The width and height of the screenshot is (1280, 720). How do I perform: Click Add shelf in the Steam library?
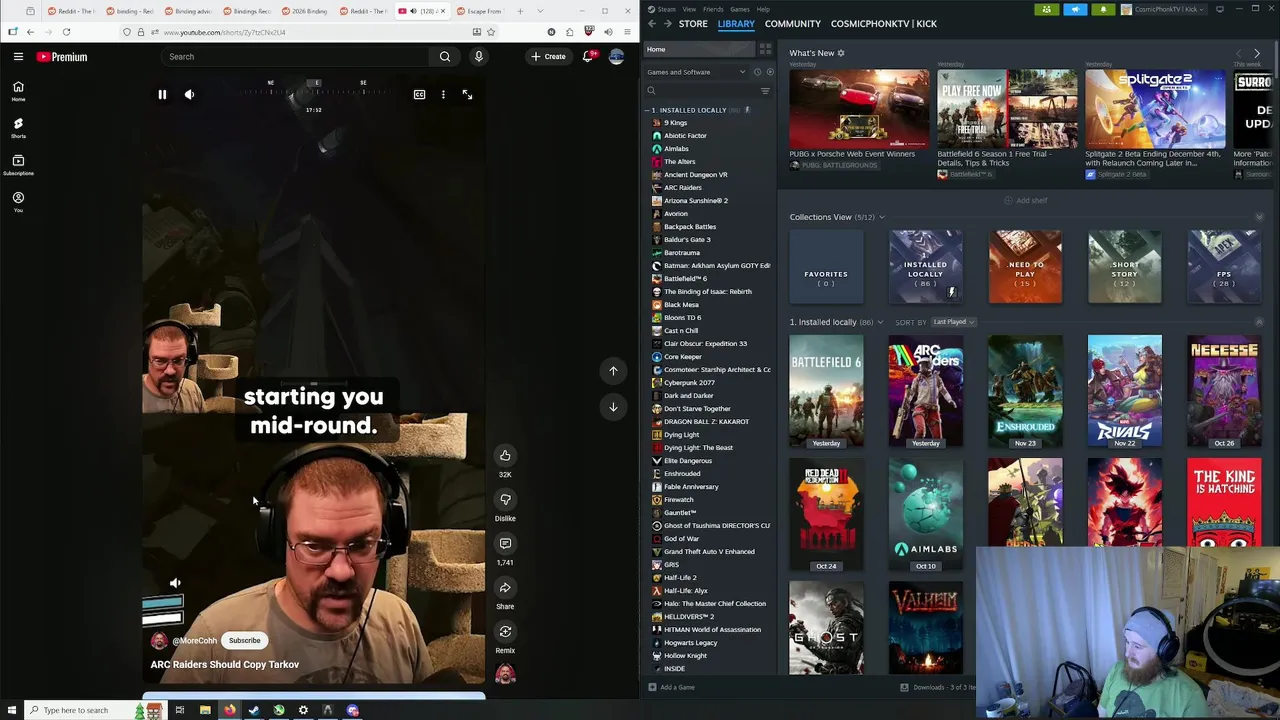point(1025,200)
